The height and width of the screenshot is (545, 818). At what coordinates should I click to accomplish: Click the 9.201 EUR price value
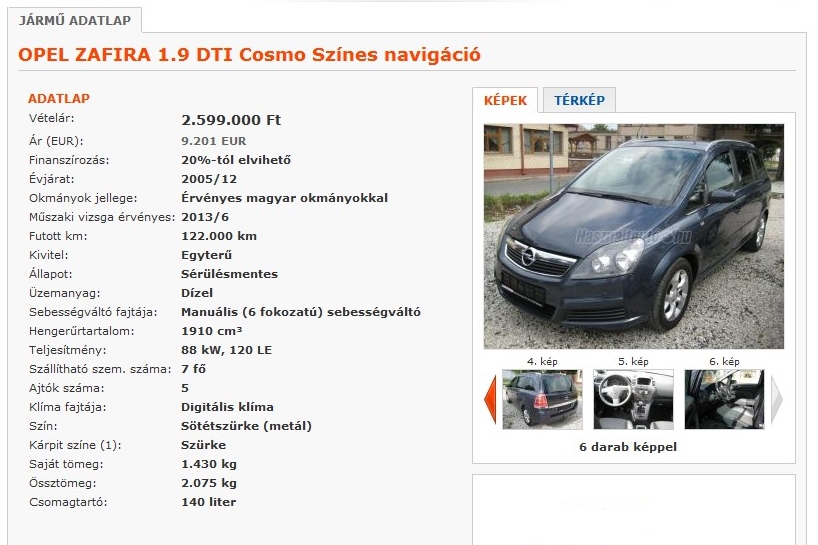click(213, 141)
